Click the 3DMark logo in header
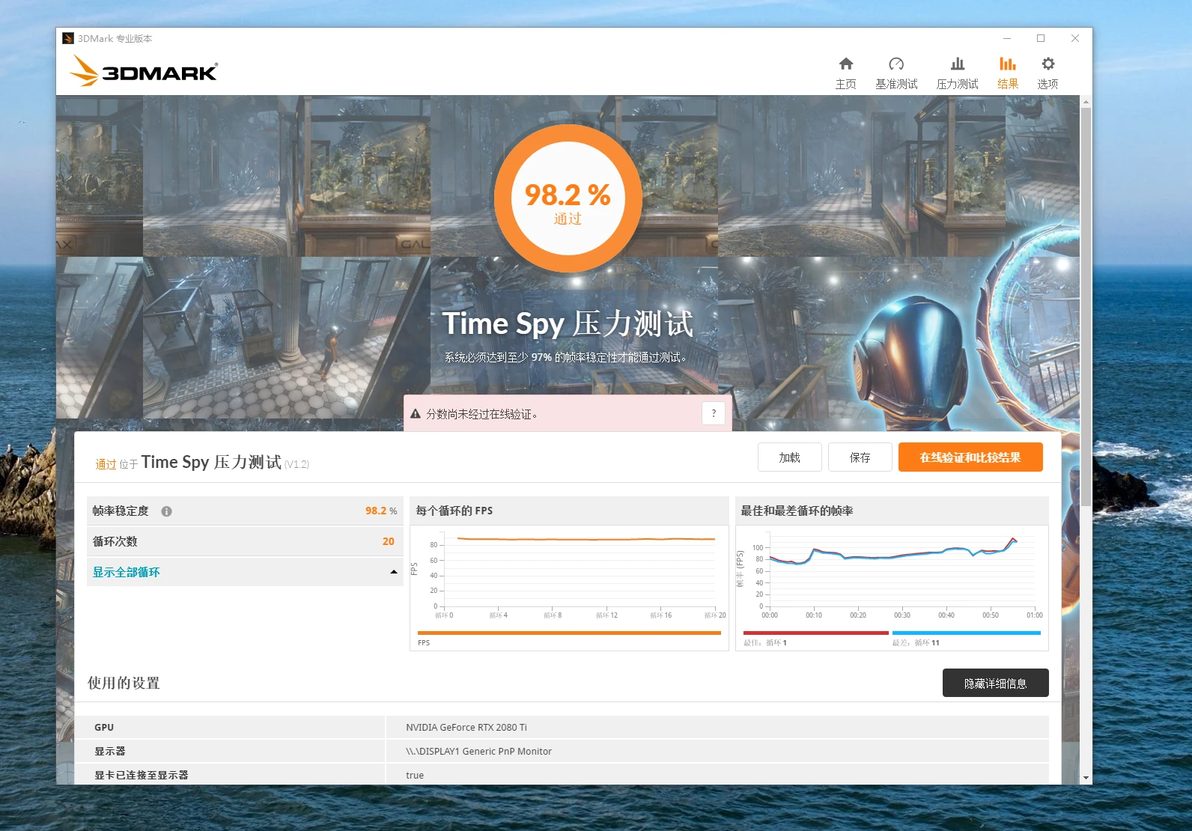The height and width of the screenshot is (831, 1192). (144, 71)
